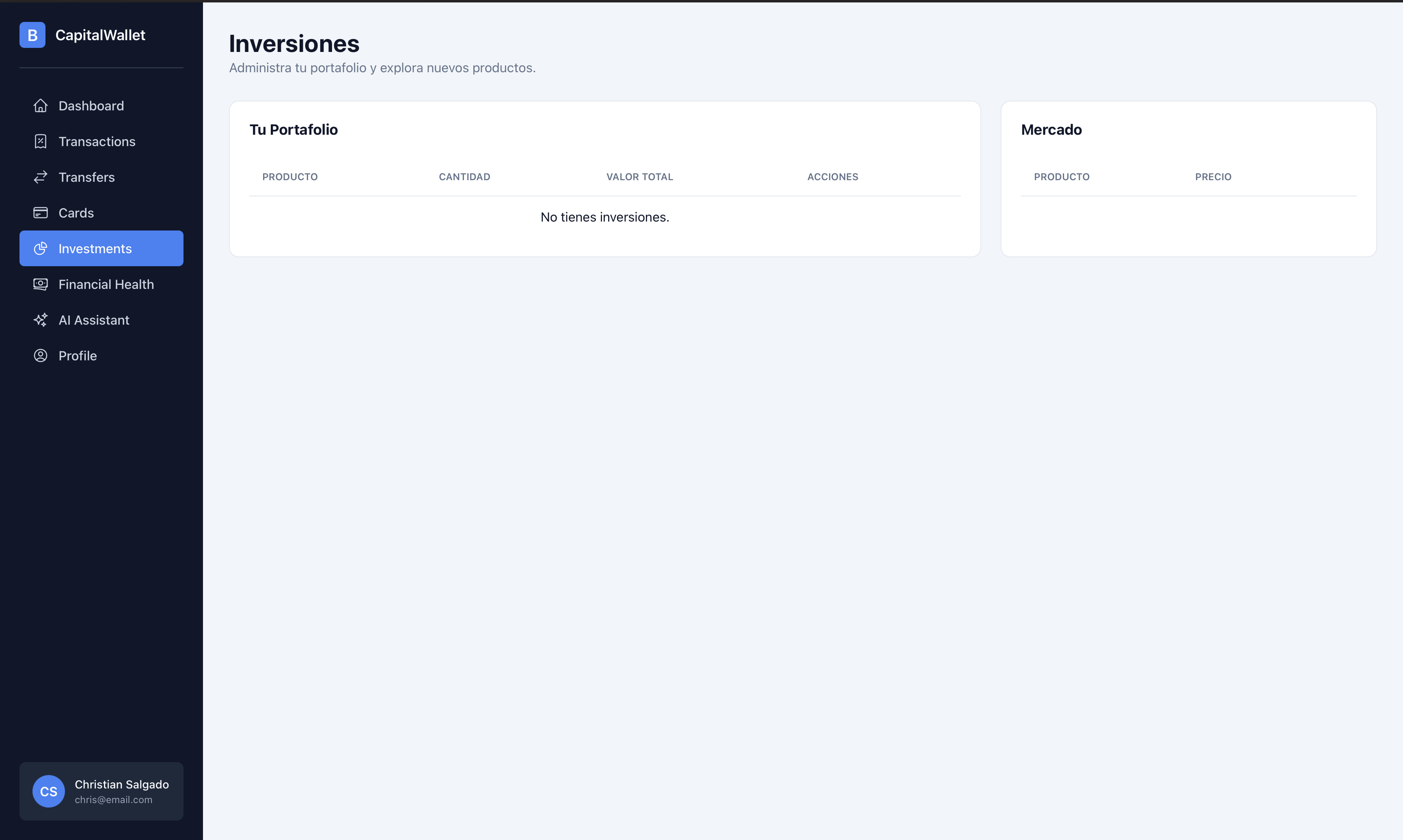Open the Transfers section
Viewport: 1403px width, 840px height.
(x=86, y=177)
